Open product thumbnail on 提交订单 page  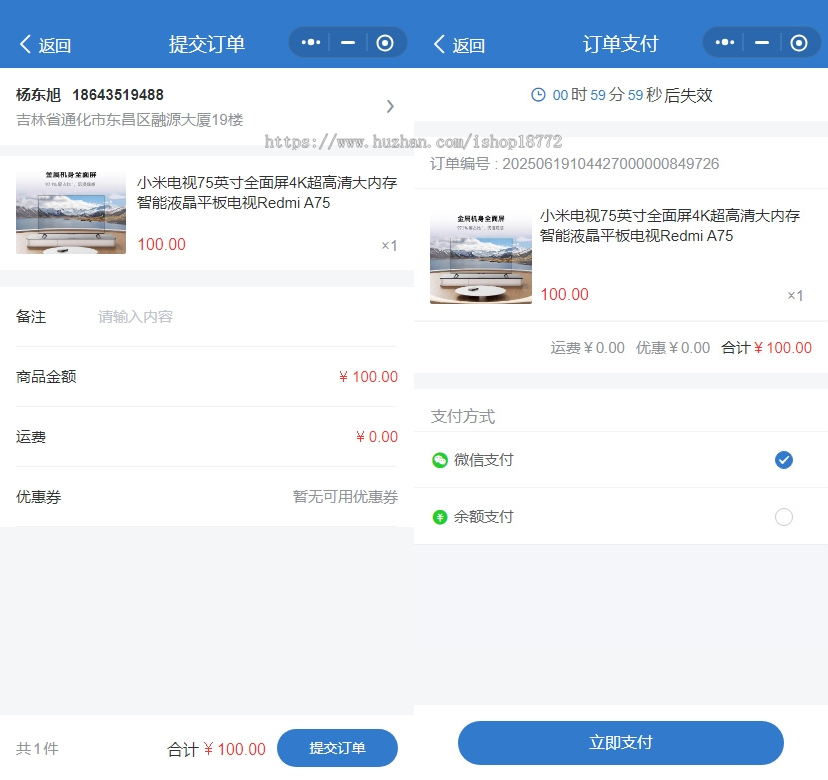[x=71, y=212]
